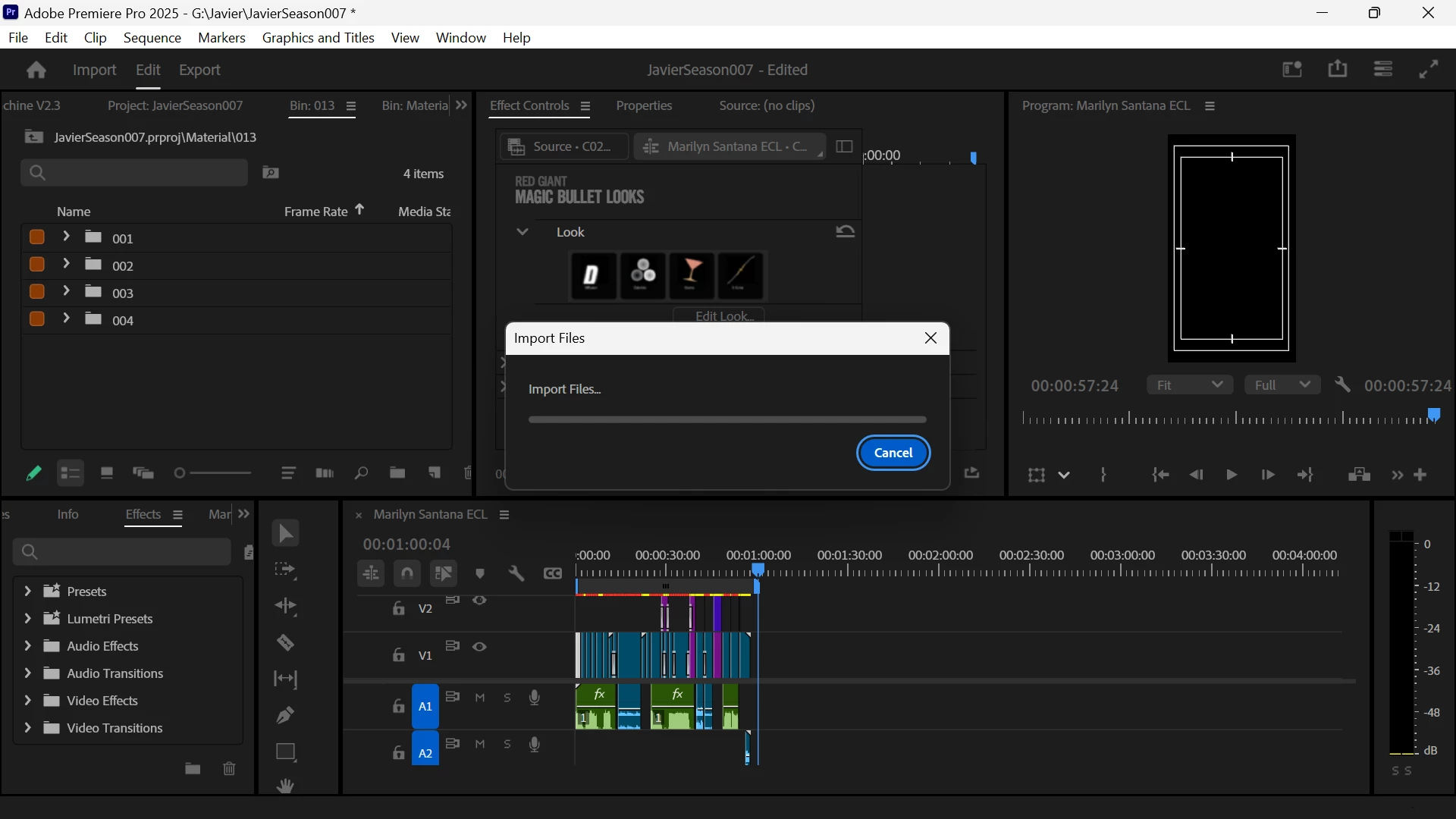Open the Sequence menu
1456x819 pixels.
152,38
